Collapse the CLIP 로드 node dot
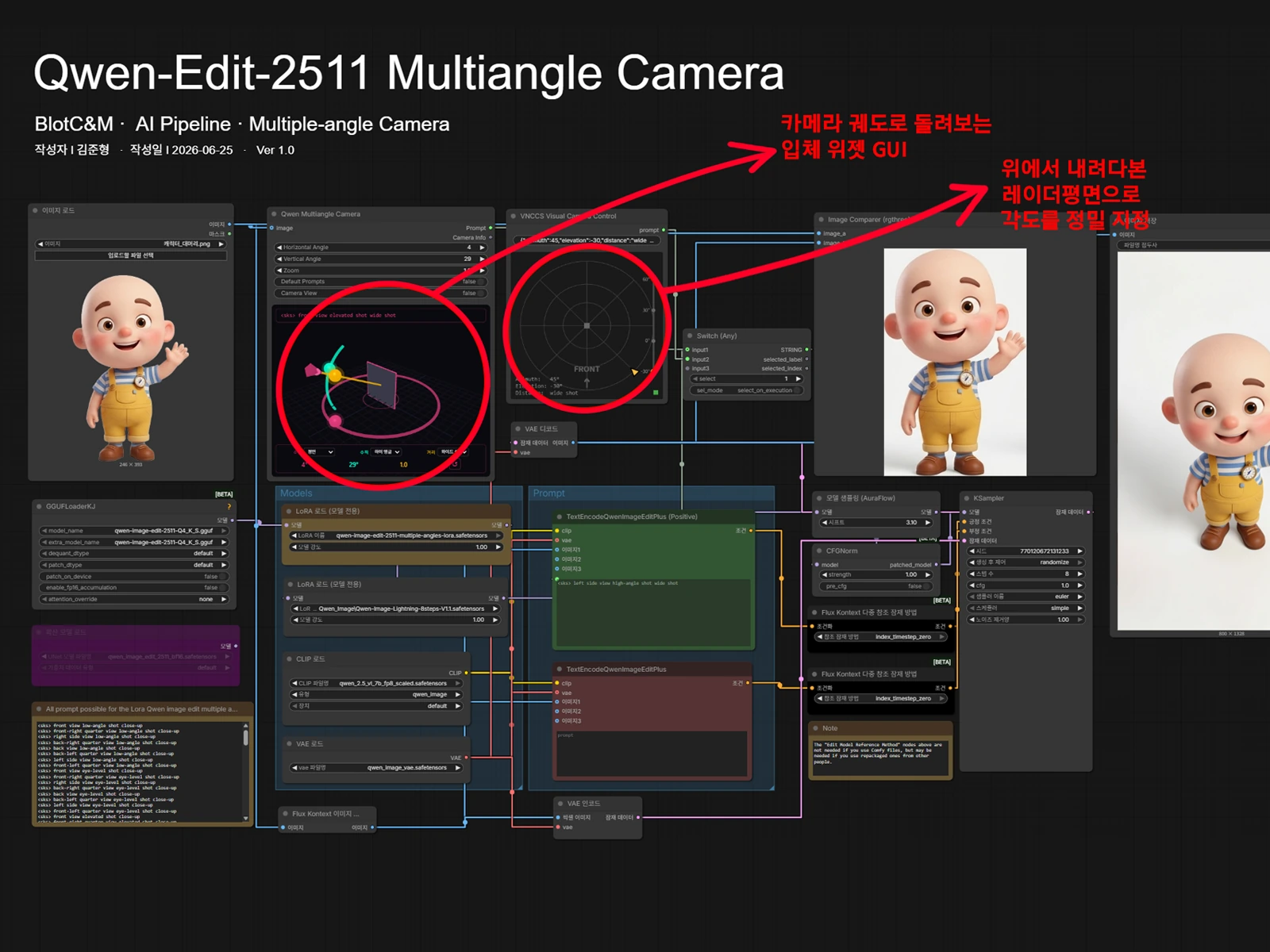Image resolution: width=1270 pixels, height=952 pixels. click(289, 658)
